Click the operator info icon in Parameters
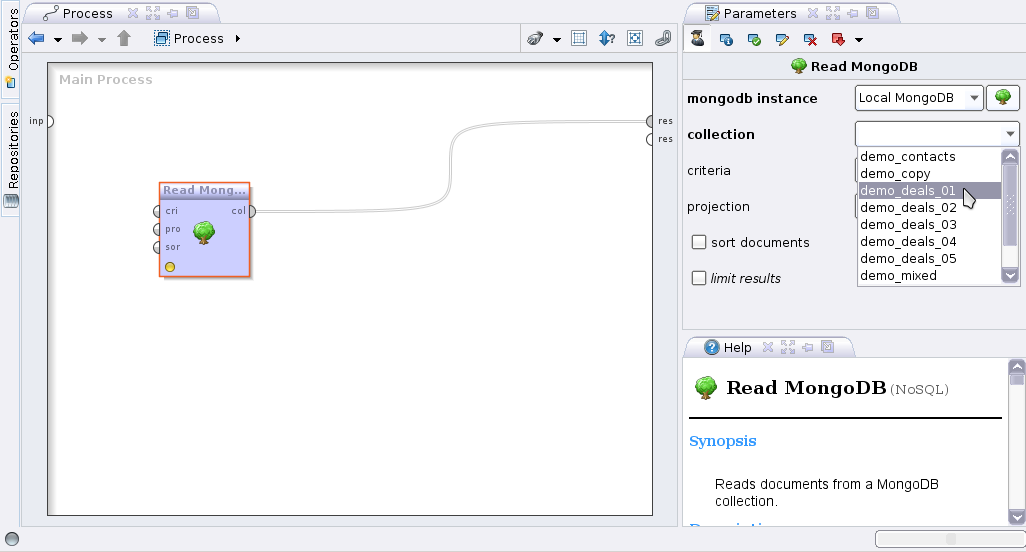 pyautogui.click(x=726, y=39)
